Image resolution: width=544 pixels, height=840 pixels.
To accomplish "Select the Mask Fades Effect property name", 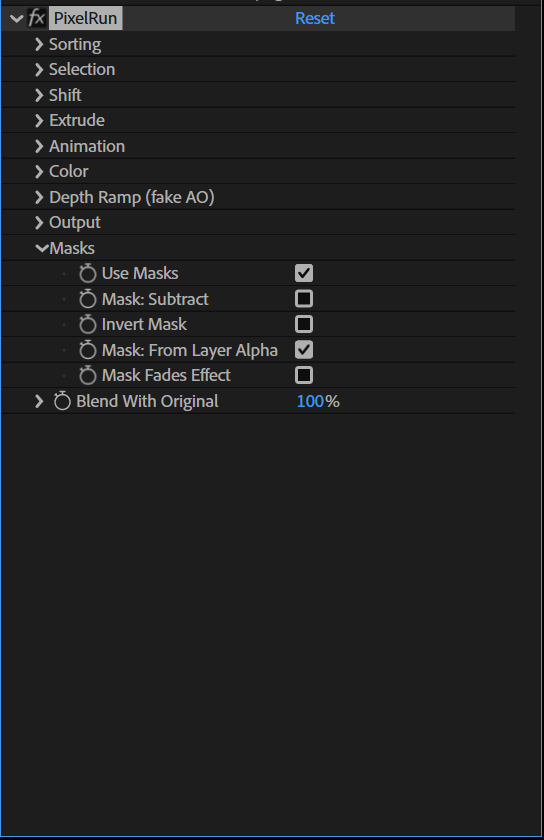I will (x=167, y=375).
